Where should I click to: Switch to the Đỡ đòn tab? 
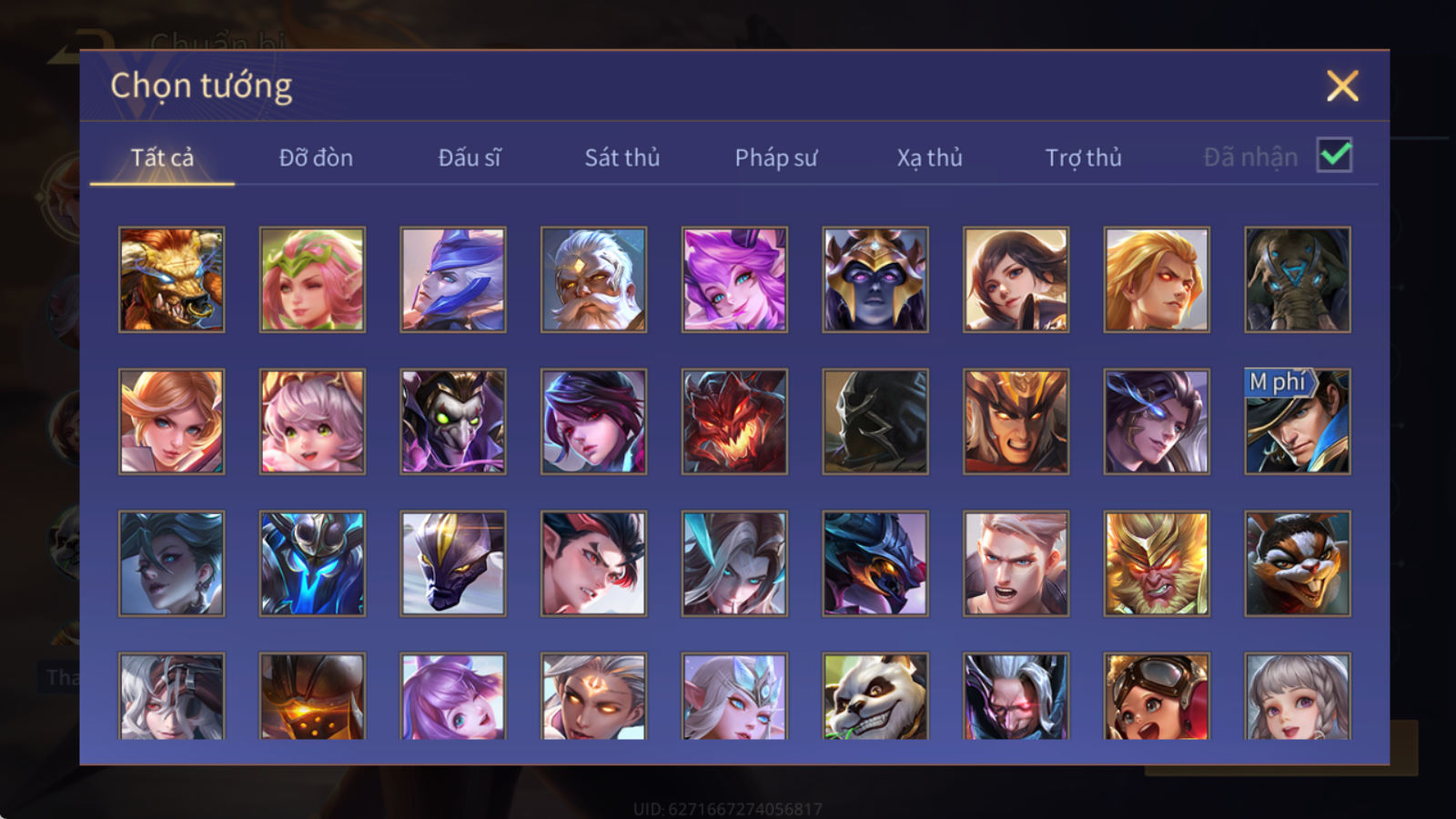[x=316, y=157]
